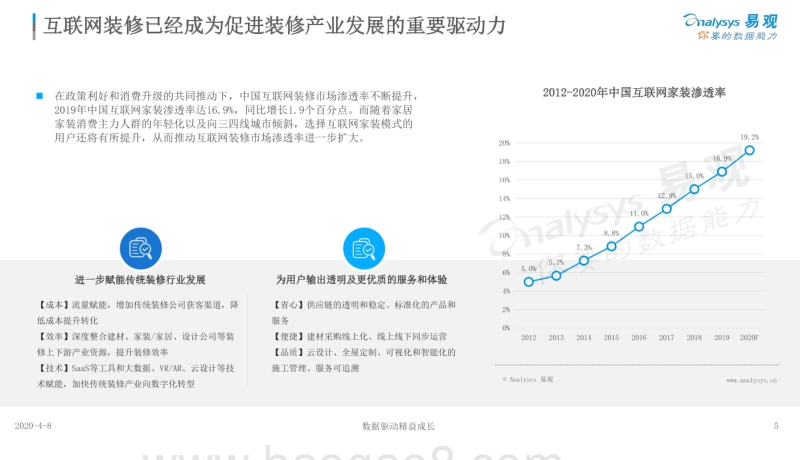800x460 pixels.
Task: Open the www.analysys.cn link
Action: coord(752,380)
